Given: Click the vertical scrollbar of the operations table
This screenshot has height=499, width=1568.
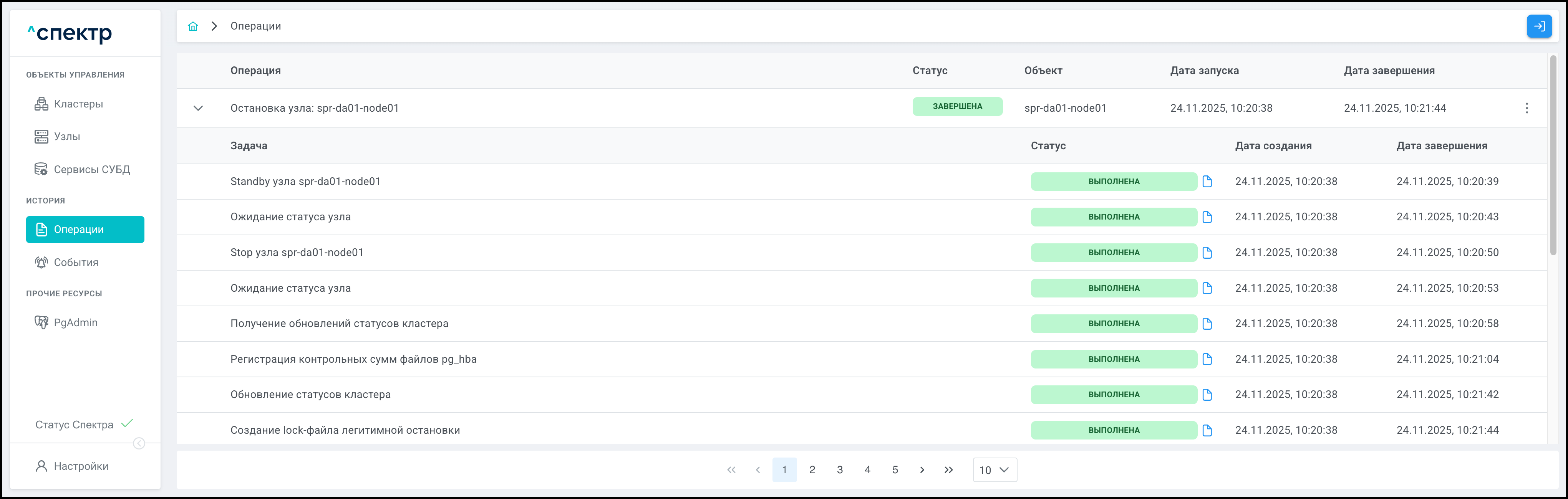Looking at the screenshot, I should (1553, 155).
